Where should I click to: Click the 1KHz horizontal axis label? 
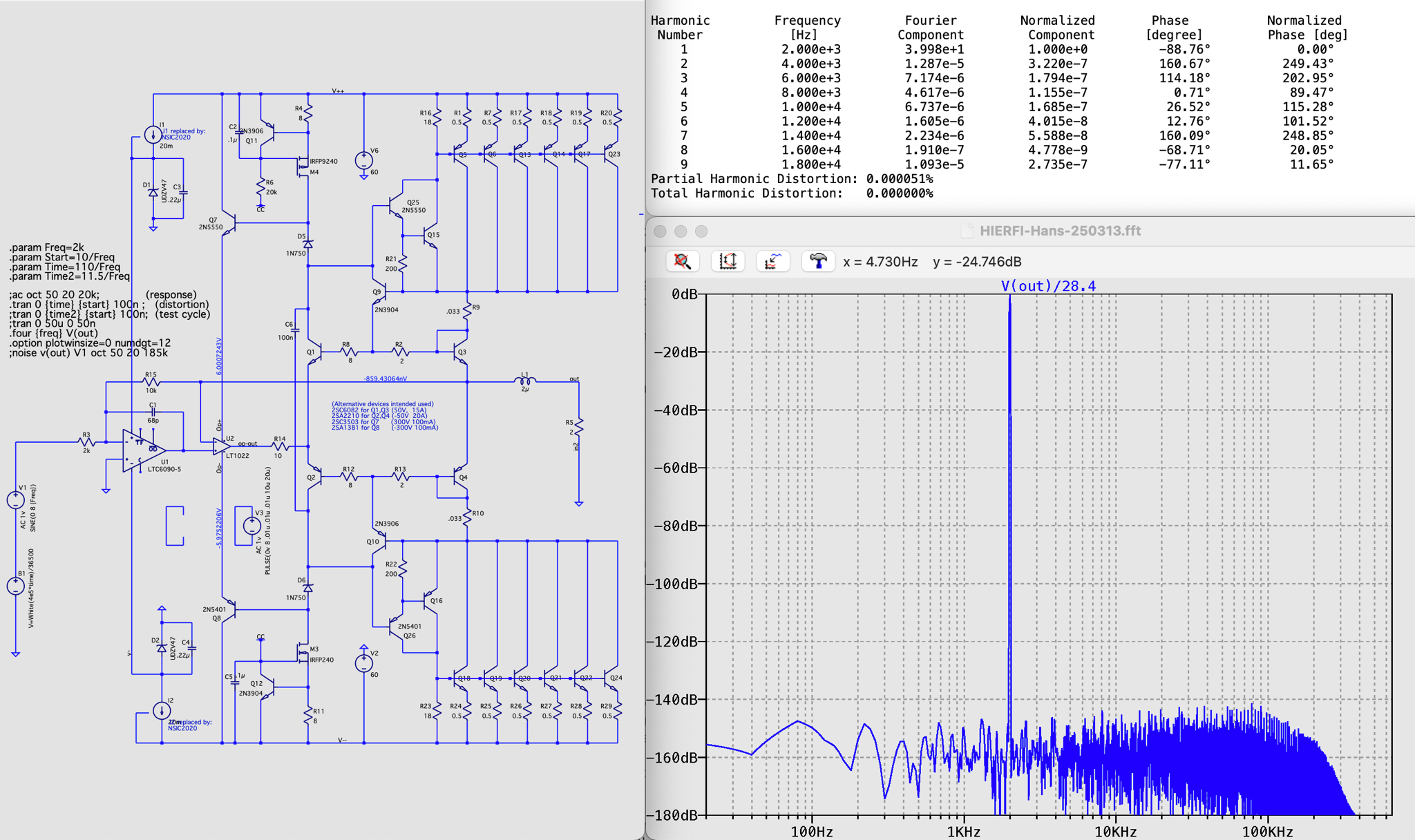(963, 832)
